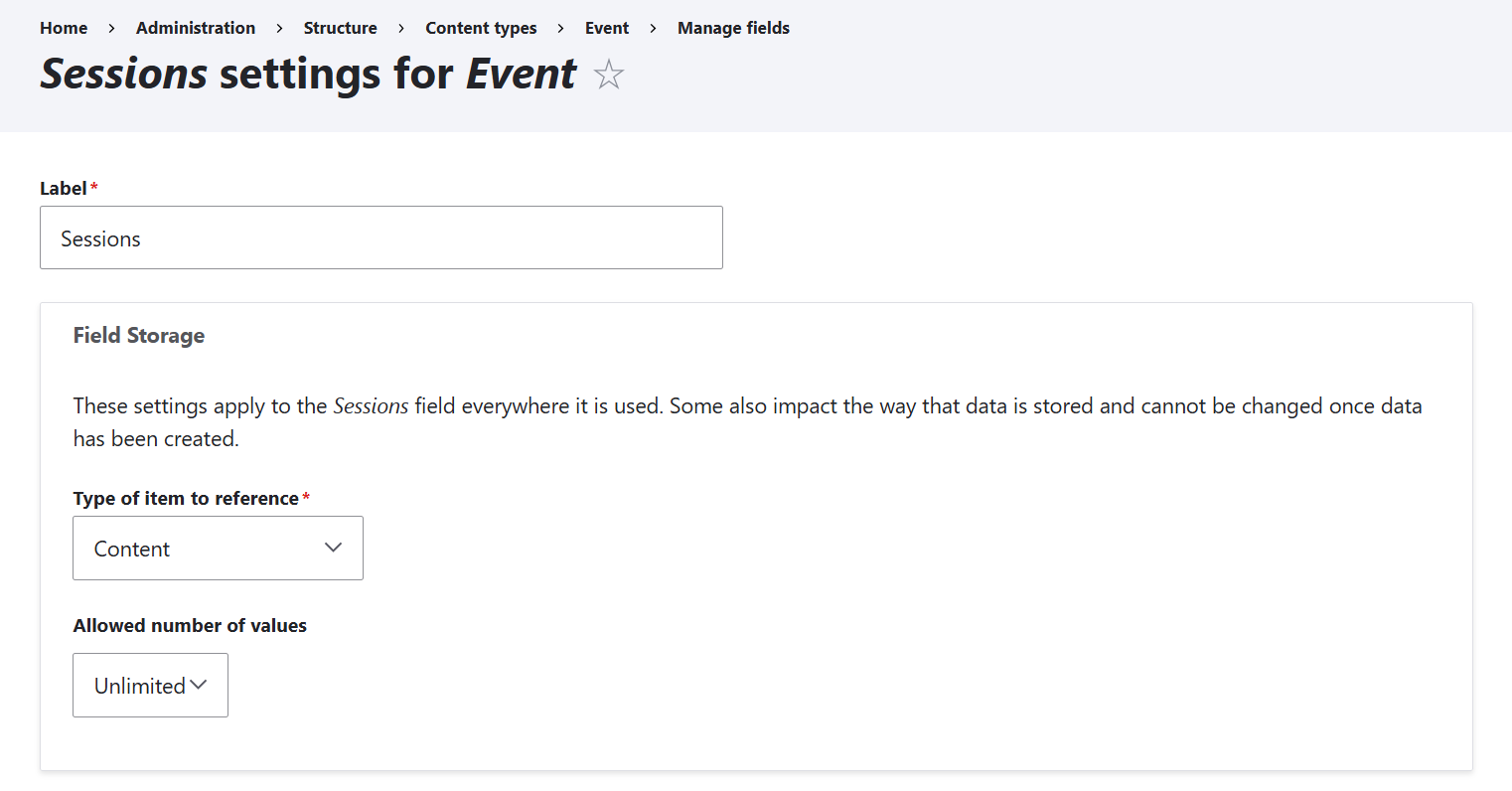The image size is (1512, 791).
Task: Open Administration from the breadcrumb trail
Action: [x=195, y=28]
